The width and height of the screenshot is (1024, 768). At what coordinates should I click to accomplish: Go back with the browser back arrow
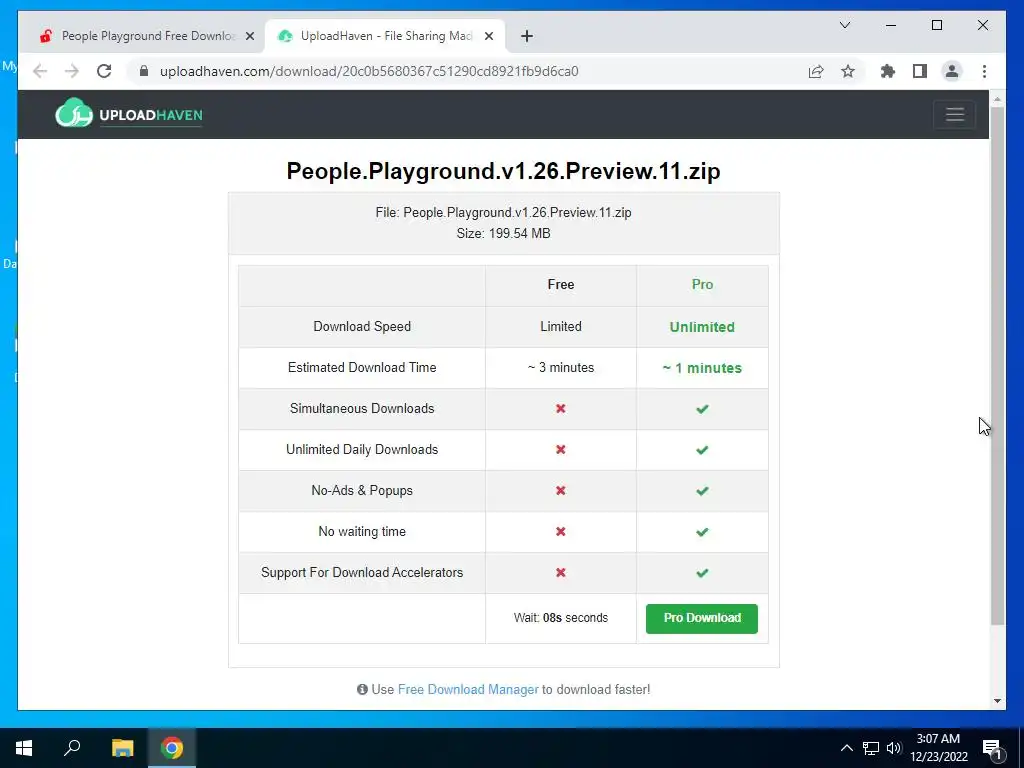pos(40,71)
